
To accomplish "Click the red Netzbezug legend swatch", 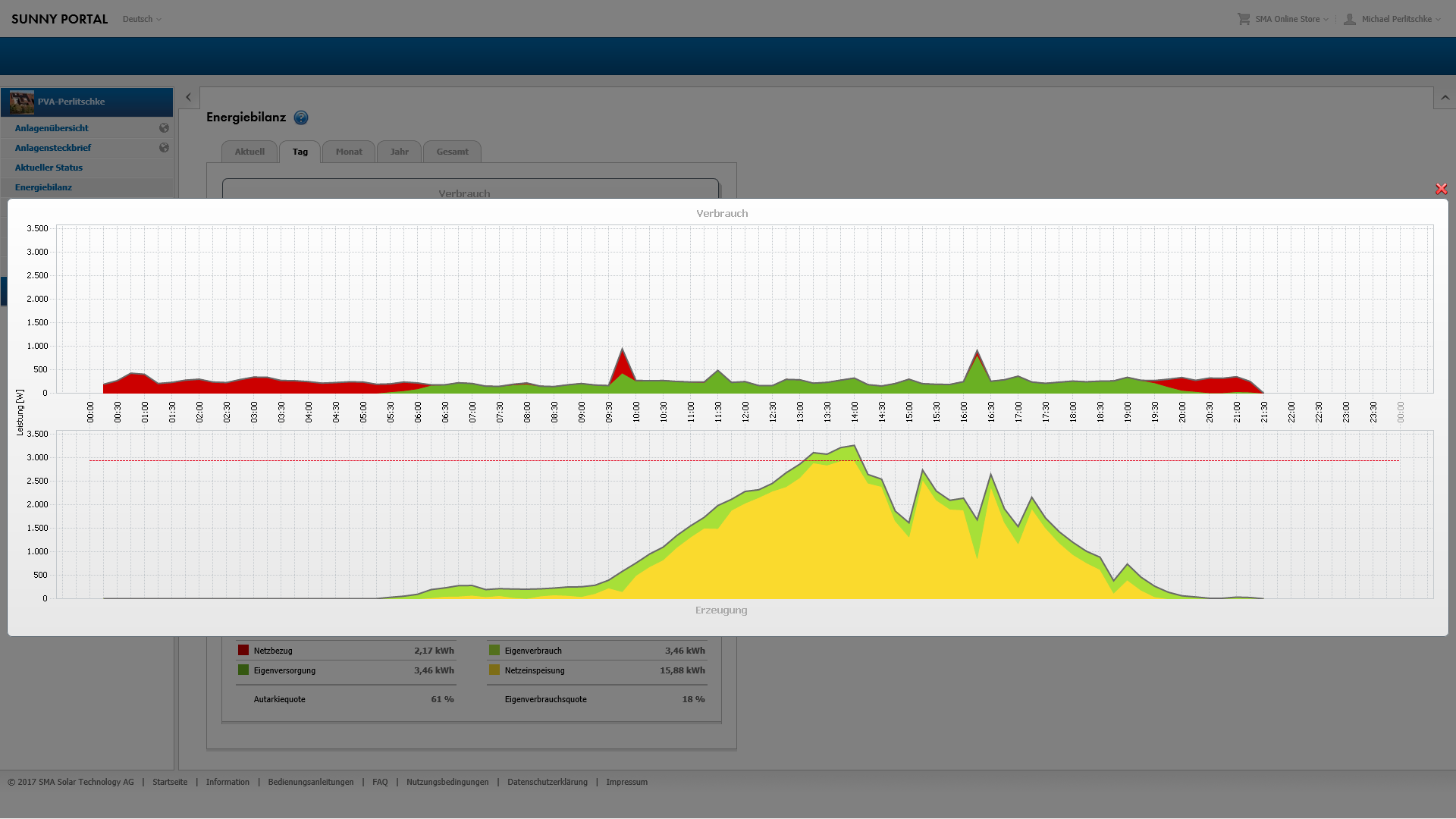I will coord(243,650).
